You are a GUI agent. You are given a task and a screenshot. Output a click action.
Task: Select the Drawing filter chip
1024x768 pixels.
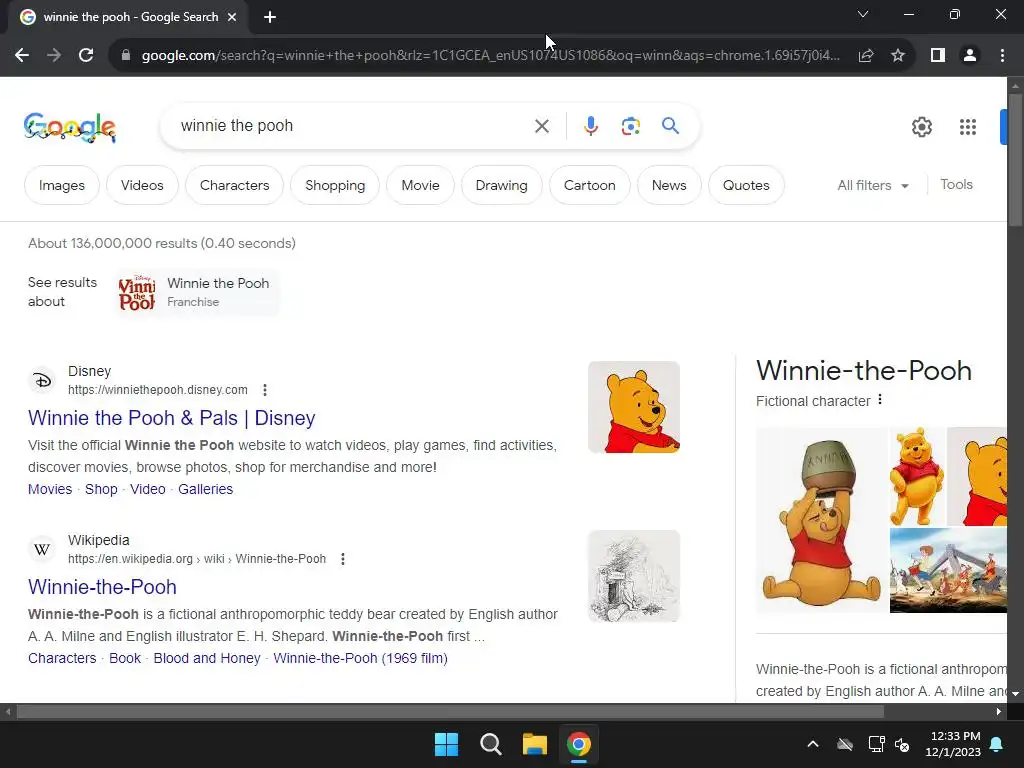pyautogui.click(x=502, y=185)
